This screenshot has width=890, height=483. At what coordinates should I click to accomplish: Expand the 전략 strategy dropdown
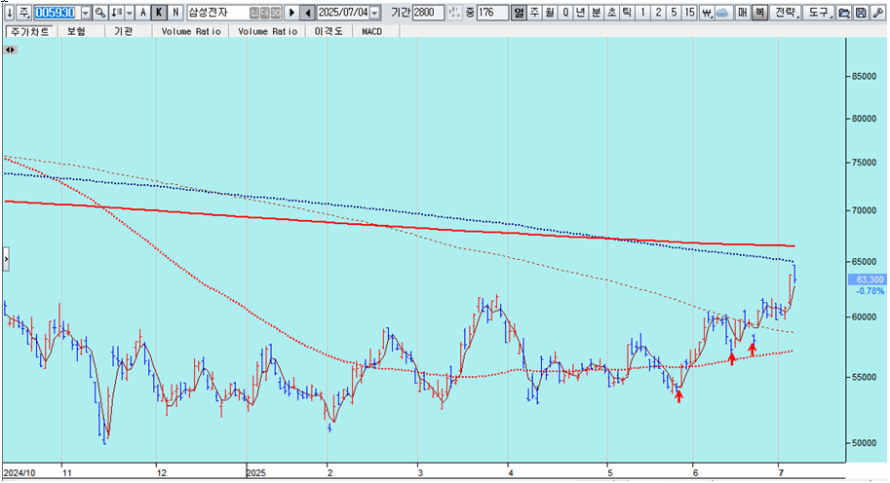[x=787, y=13]
